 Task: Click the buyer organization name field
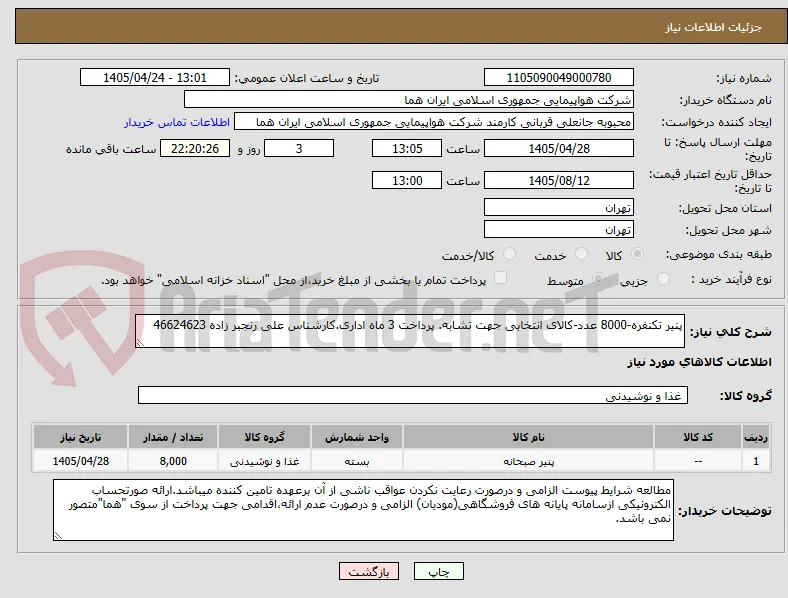click(409, 99)
